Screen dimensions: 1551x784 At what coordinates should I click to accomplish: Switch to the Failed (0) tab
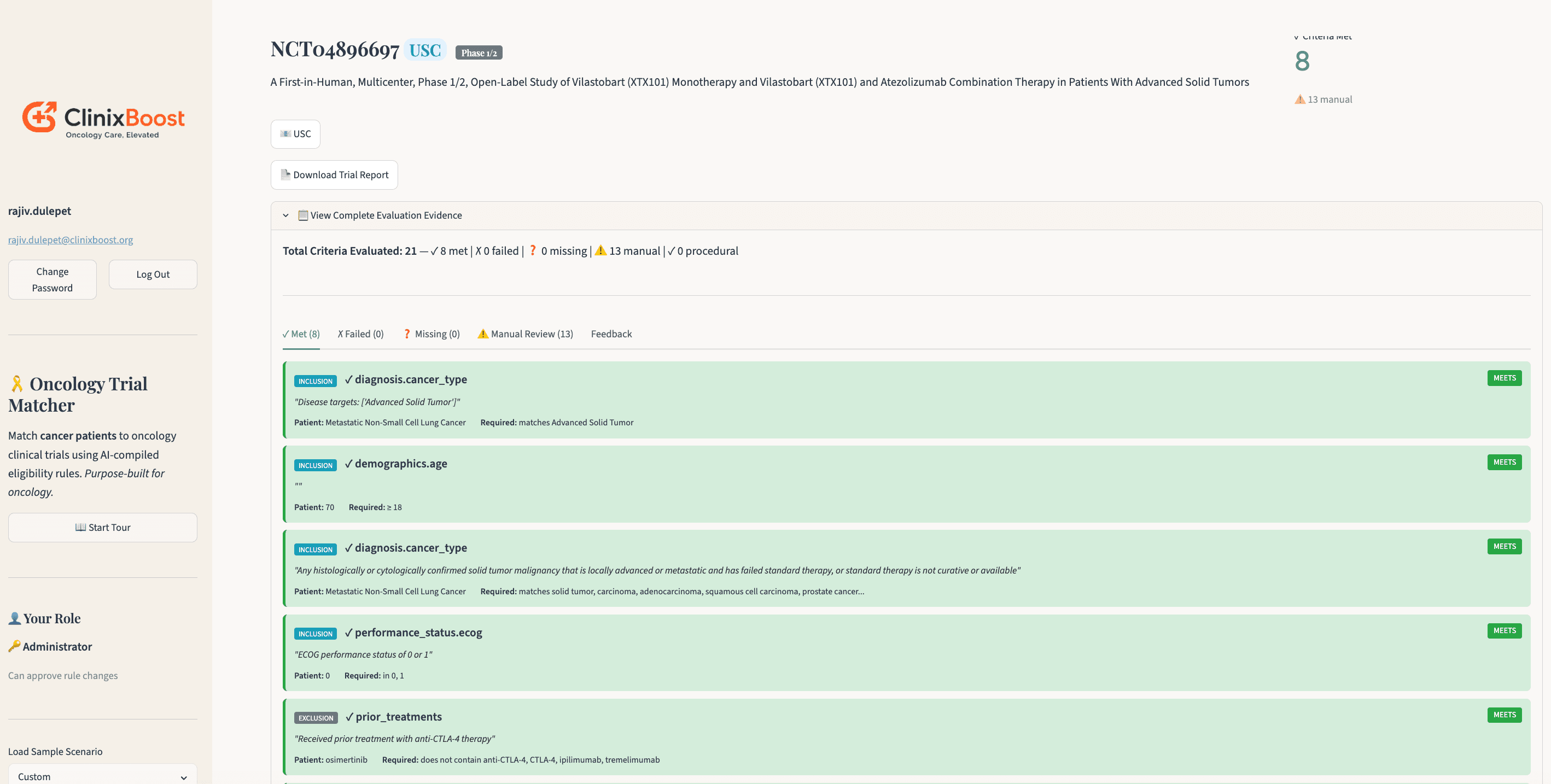[x=360, y=334]
